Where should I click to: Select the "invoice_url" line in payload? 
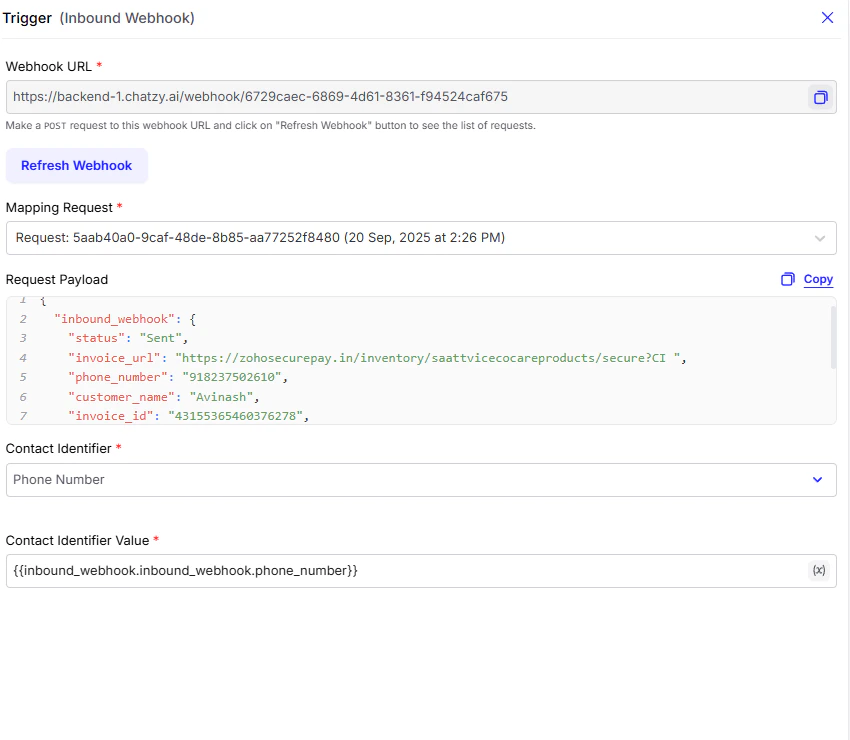[x=377, y=358]
